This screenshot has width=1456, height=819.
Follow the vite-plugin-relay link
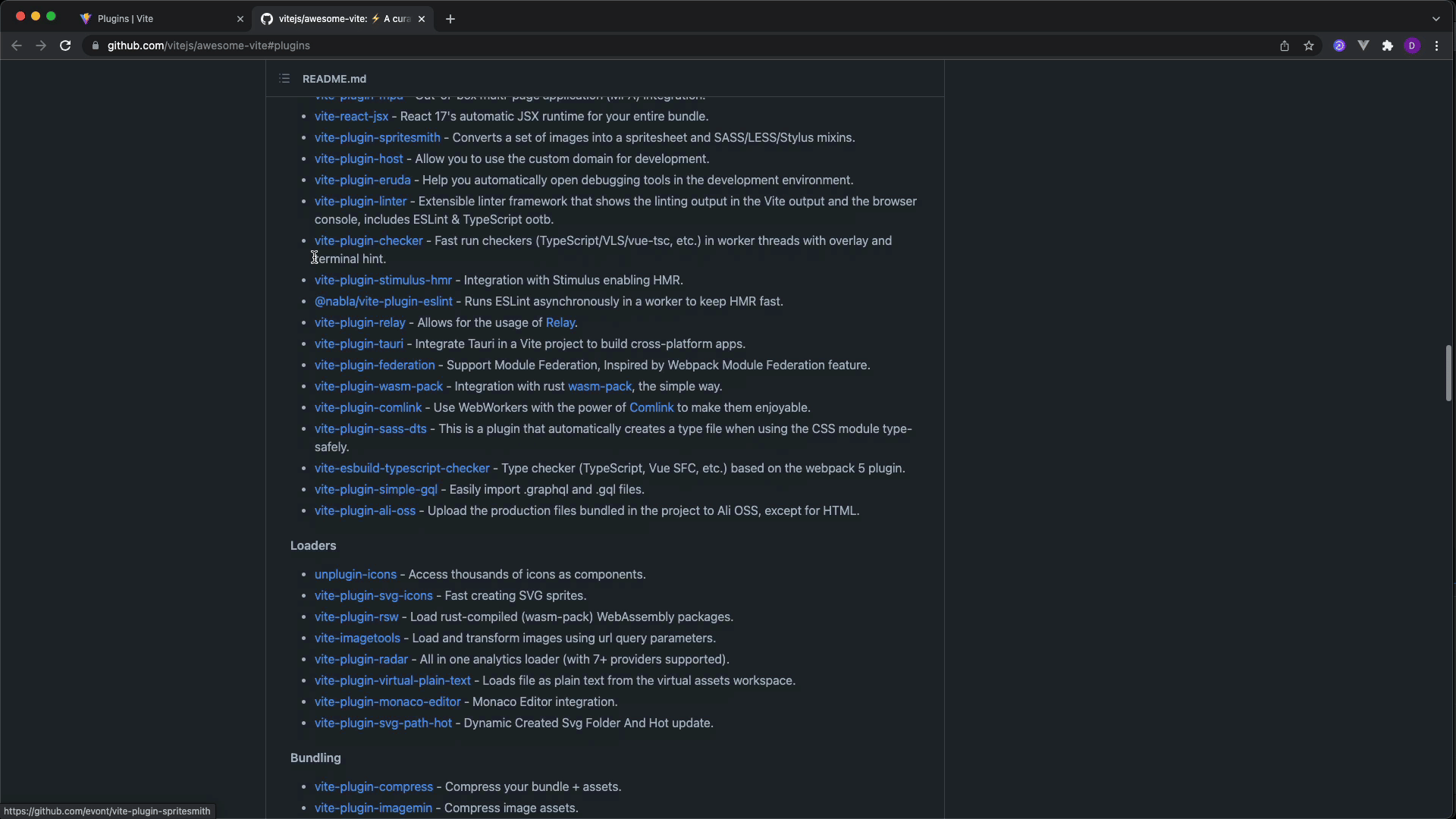360,322
